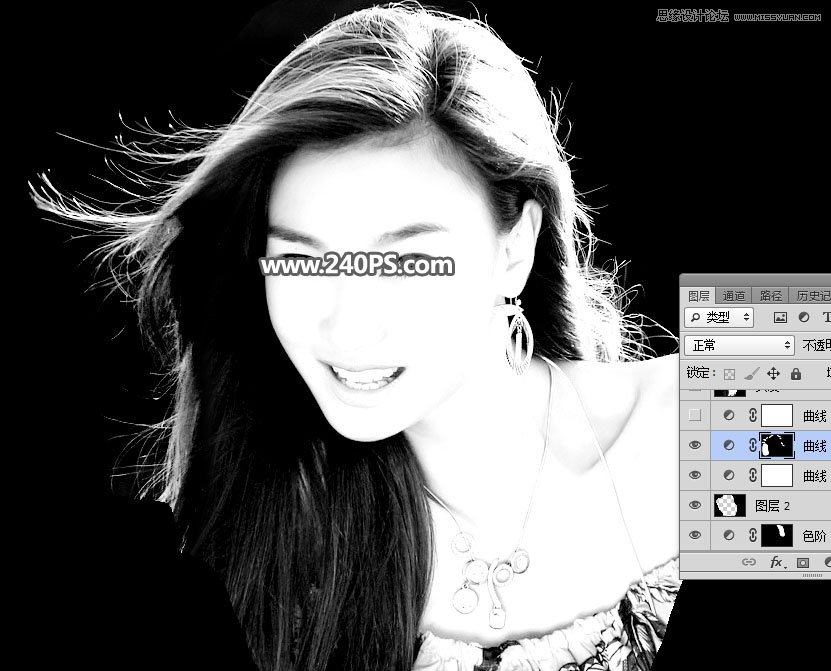Select mask thumbnail of selected 曲线 layer
The width and height of the screenshot is (831, 671).
click(x=777, y=446)
